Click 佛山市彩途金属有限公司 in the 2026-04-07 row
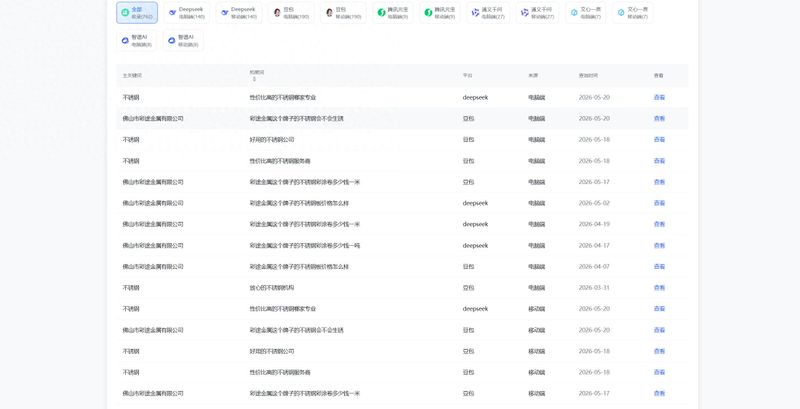The image size is (800, 409). 153,267
